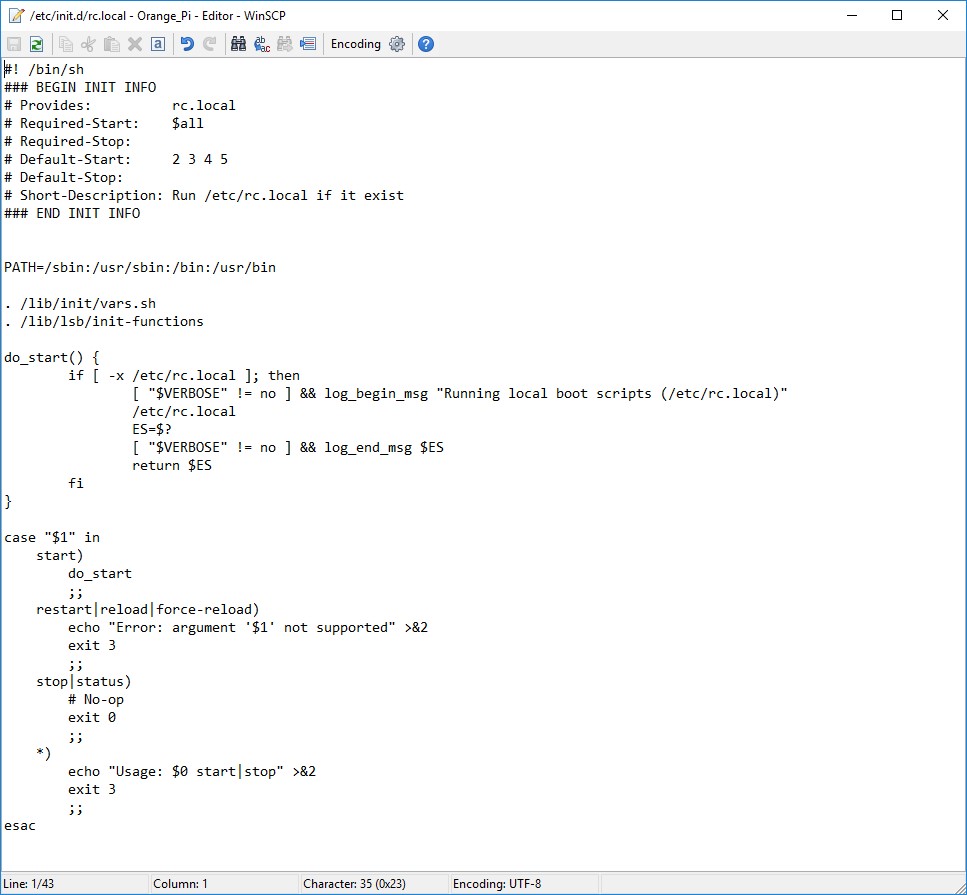The image size is (967, 895).
Task: Click the Find Next icon
Action: pos(285,44)
